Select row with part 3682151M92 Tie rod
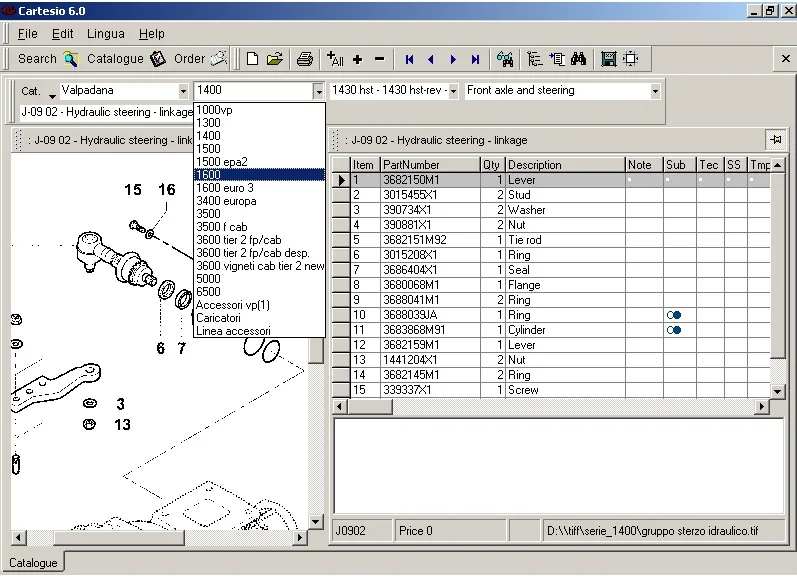The image size is (797, 579). 551,240
